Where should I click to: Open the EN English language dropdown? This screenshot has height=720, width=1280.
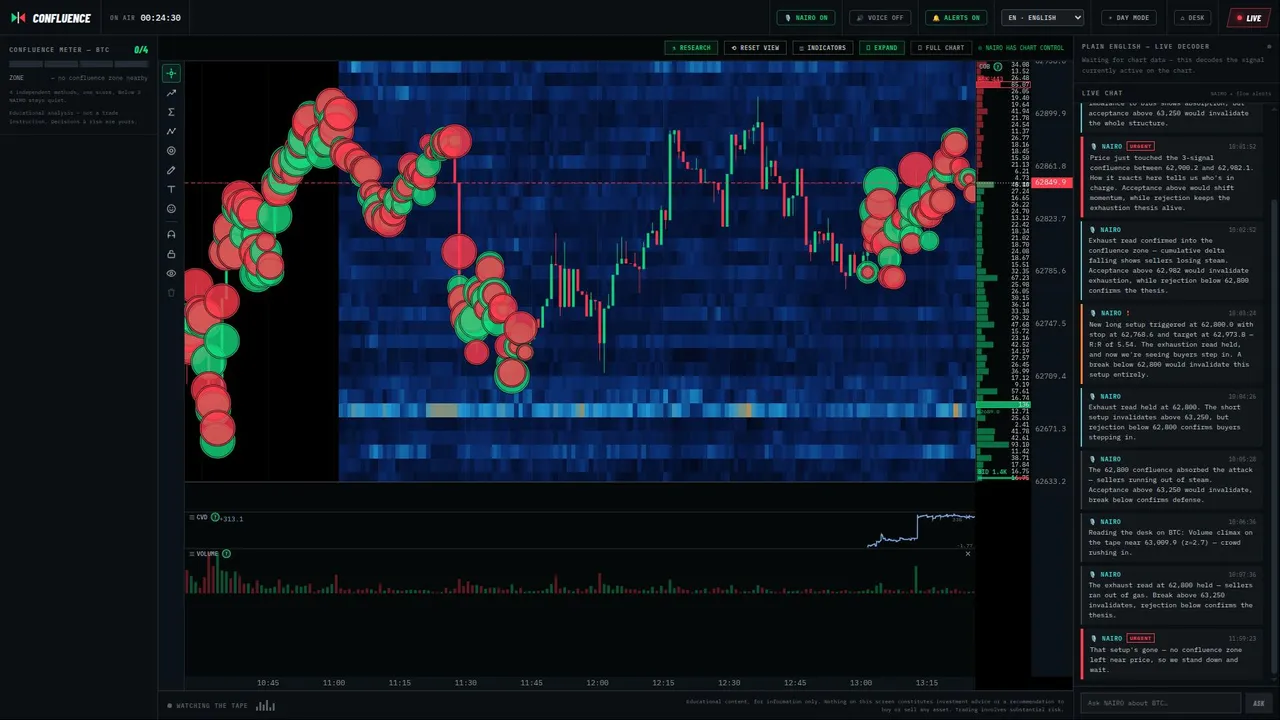(x=1042, y=17)
